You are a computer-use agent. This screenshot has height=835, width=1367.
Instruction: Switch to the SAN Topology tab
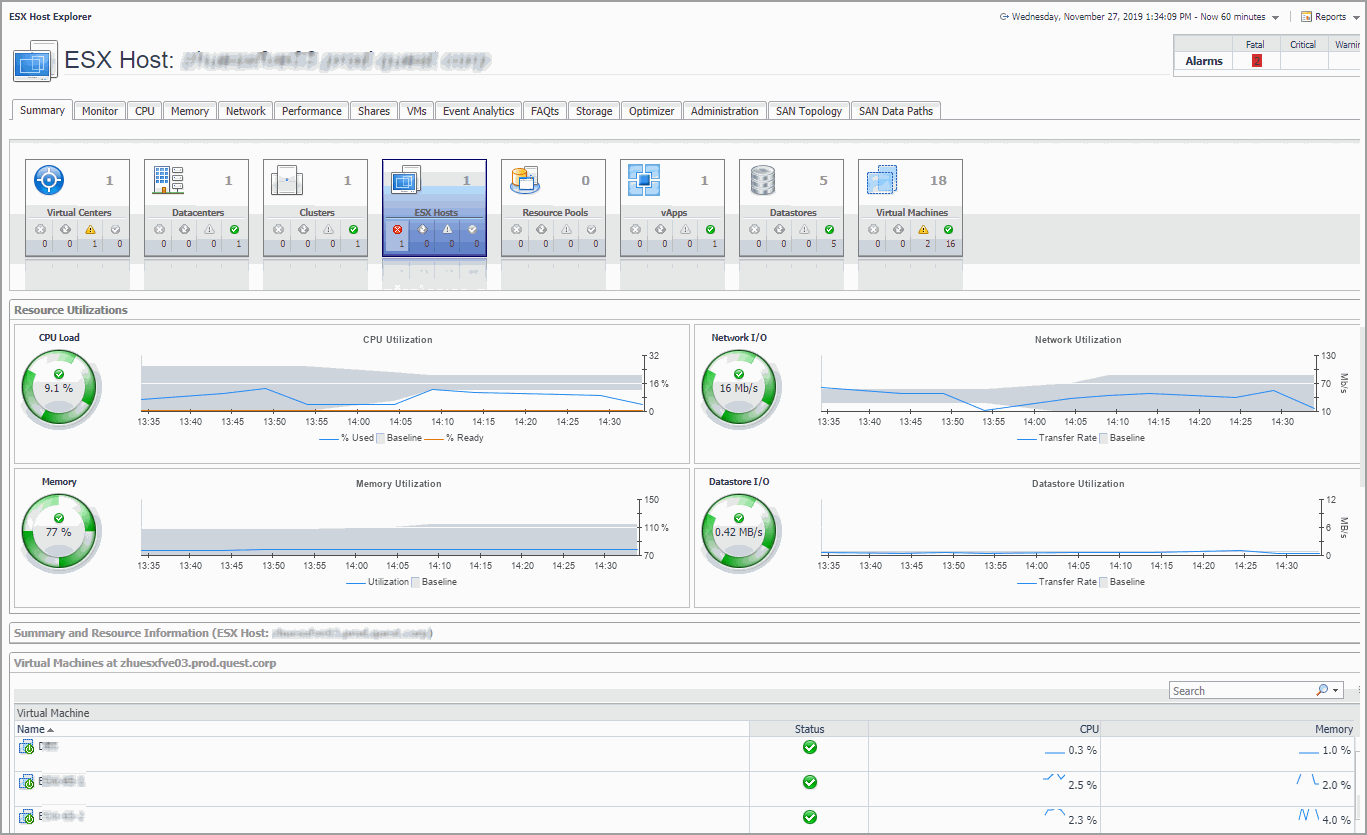pos(809,111)
